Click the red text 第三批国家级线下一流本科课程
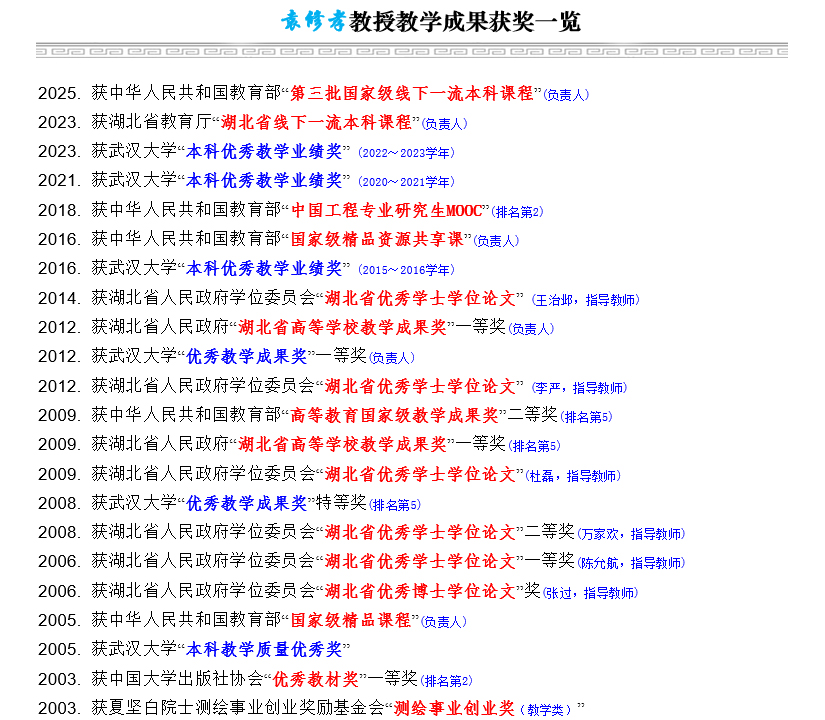825x720 pixels. coord(412,93)
